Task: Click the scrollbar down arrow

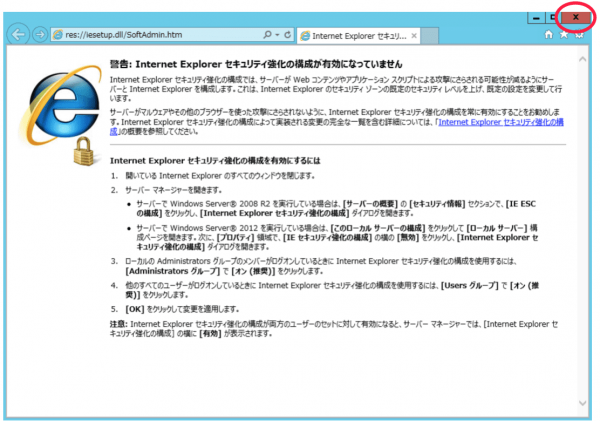Action: click(582, 403)
